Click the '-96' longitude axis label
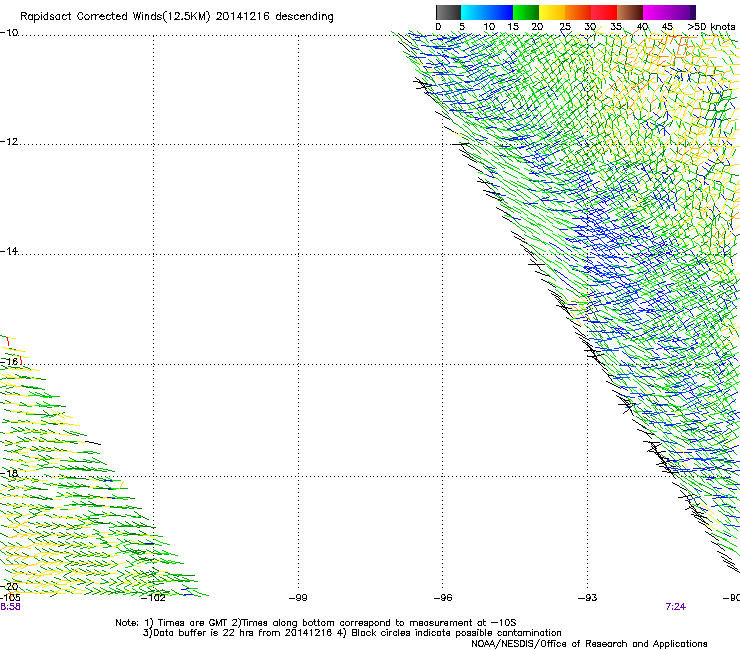This screenshot has width=740, height=650. pos(443,598)
